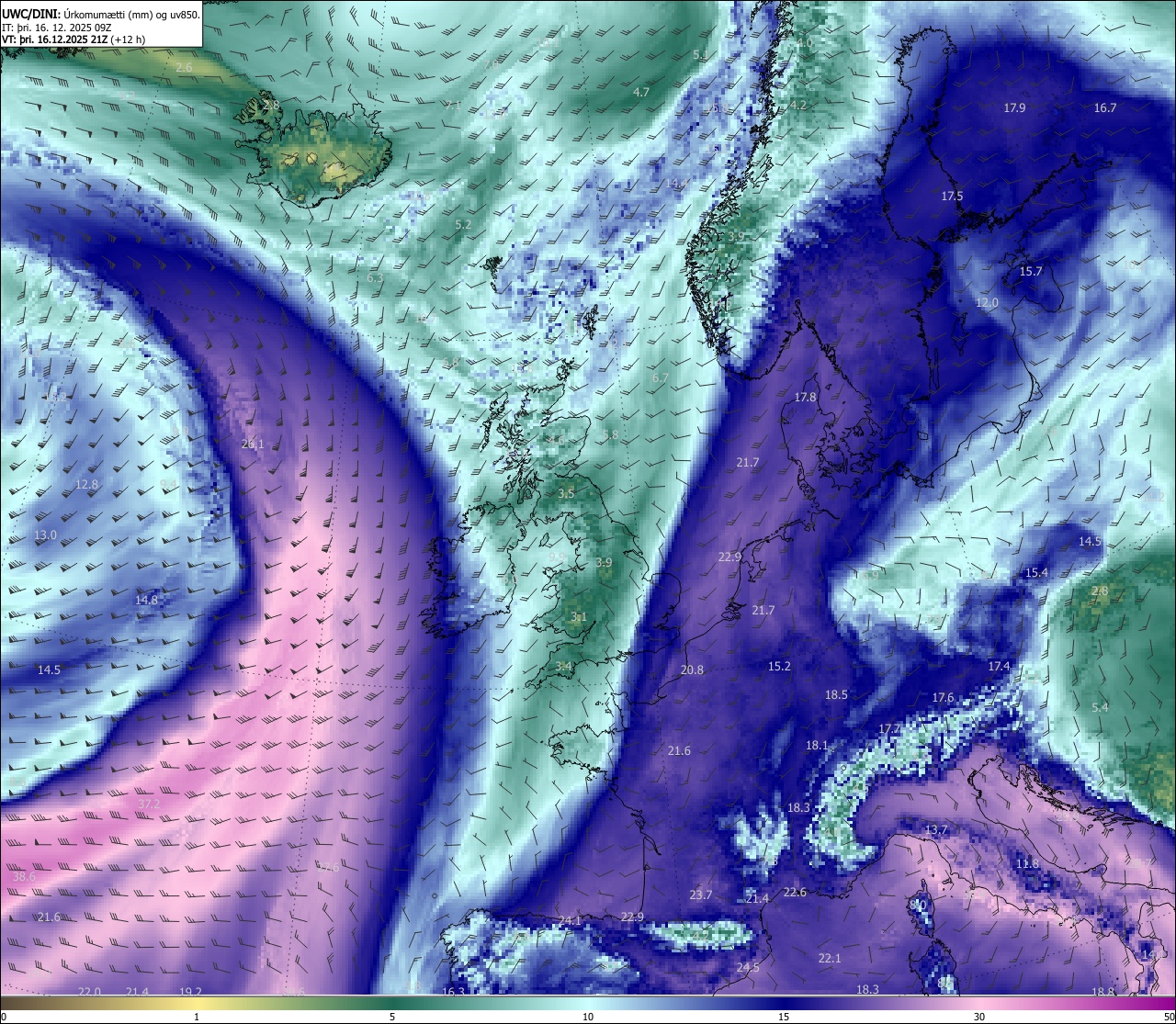The image size is (1176, 1024).
Task: Click the 15.2 value on the map
Action: point(779,666)
